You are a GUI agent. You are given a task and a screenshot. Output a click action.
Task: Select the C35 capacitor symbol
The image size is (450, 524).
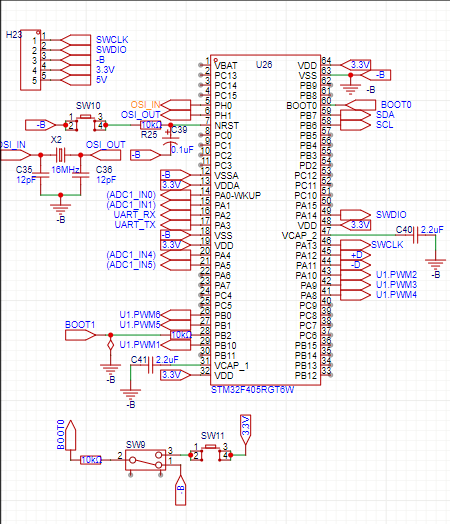(40, 175)
